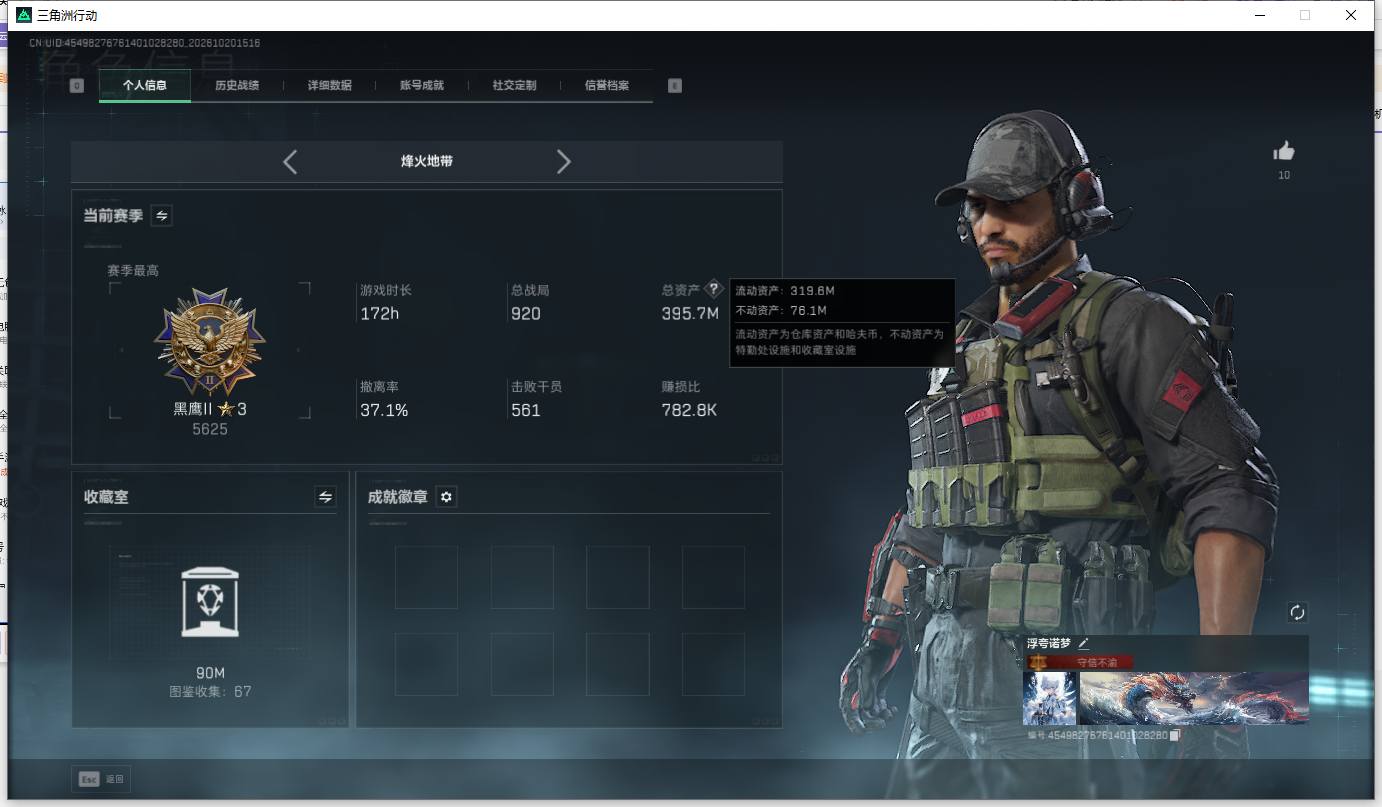Go to next mode with right chevron
The image size is (1382, 807).
coord(564,161)
